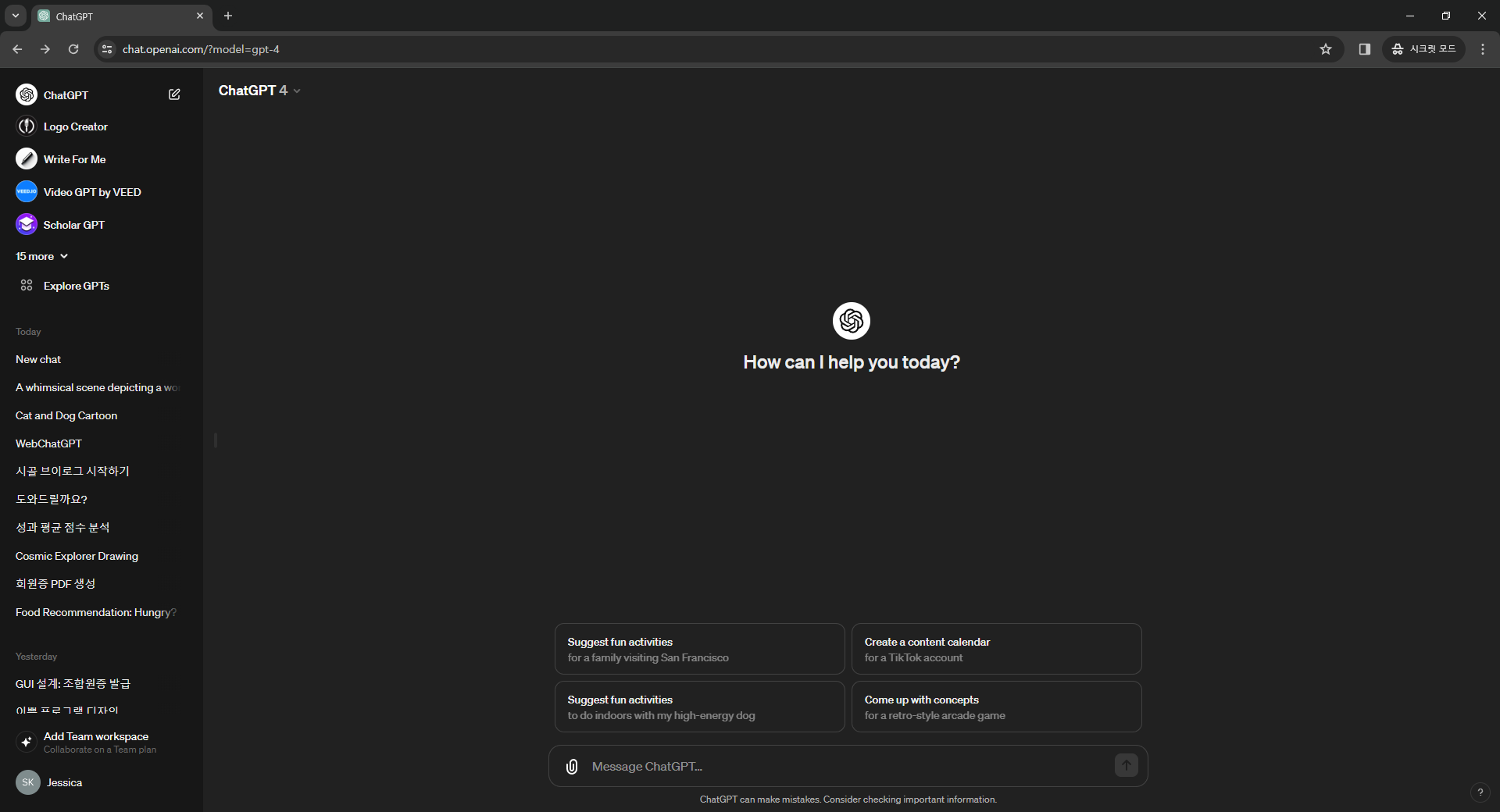Image resolution: width=1500 pixels, height=812 pixels.
Task: Bookmark this page with the star icon
Action: pyautogui.click(x=1326, y=49)
